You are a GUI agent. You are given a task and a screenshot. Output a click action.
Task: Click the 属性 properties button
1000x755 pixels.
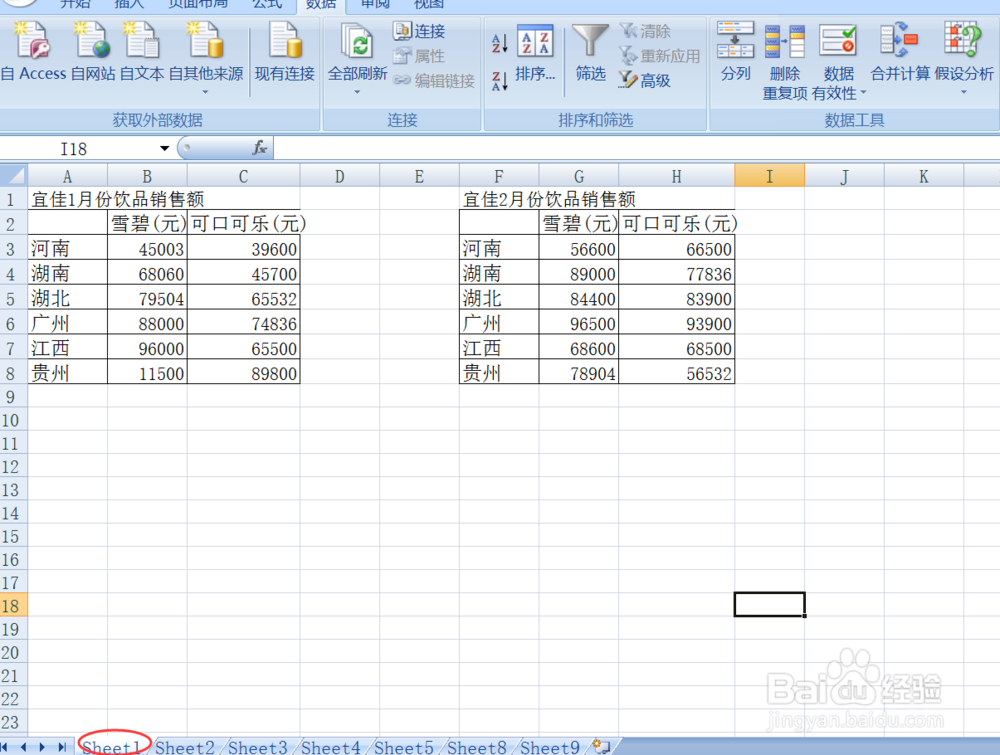[419, 56]
